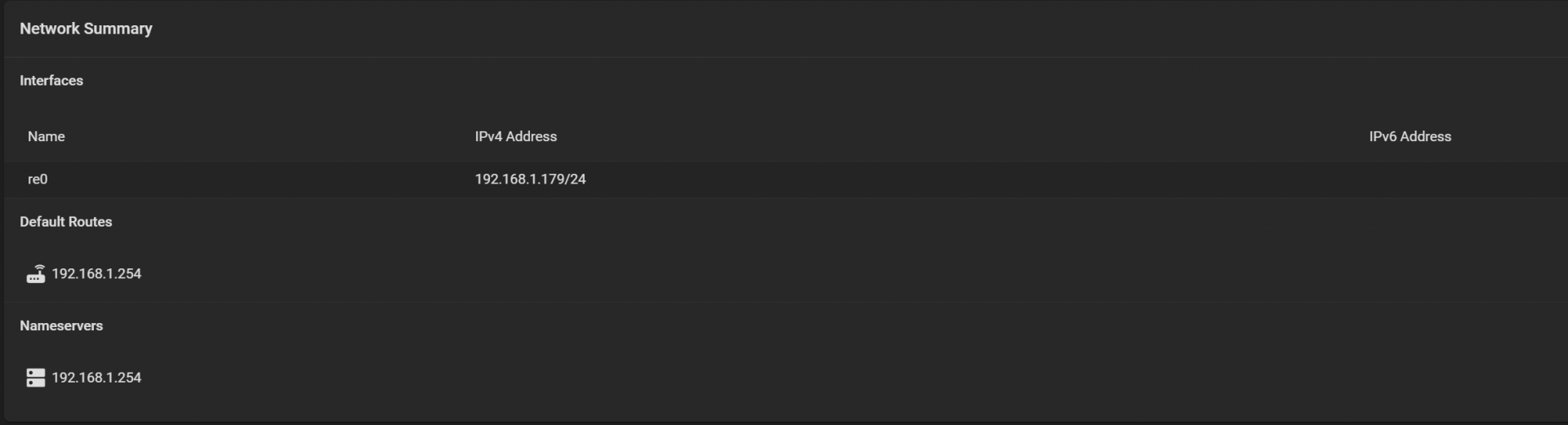This screenshot has height=425, width=1568.
Task: Click the Default Routes section heading
Action: coord(66,222)
